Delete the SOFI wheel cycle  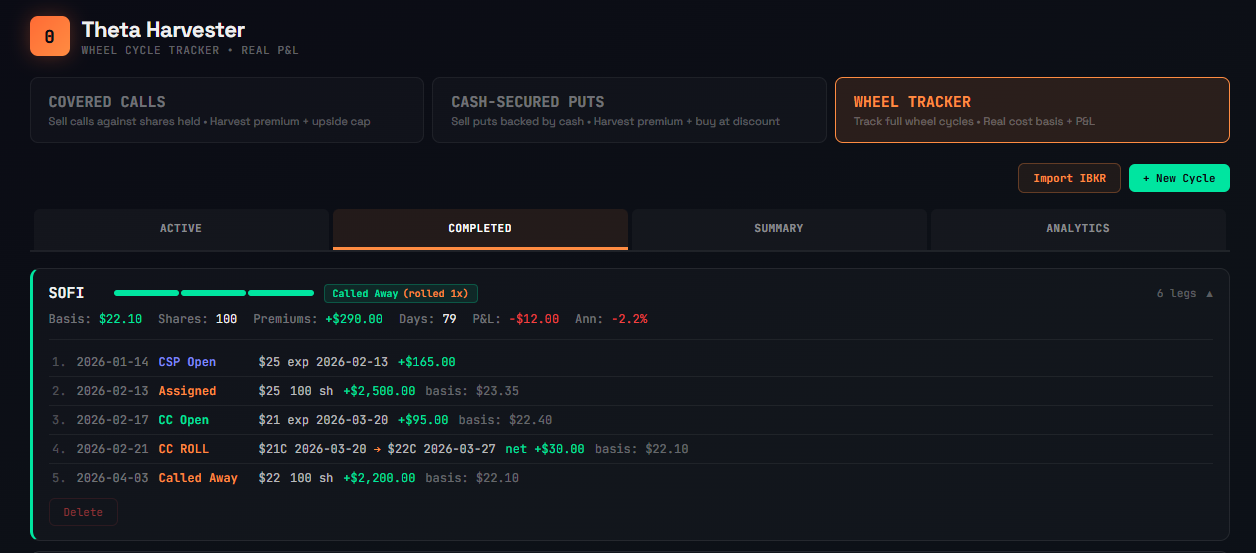[83, 512]
